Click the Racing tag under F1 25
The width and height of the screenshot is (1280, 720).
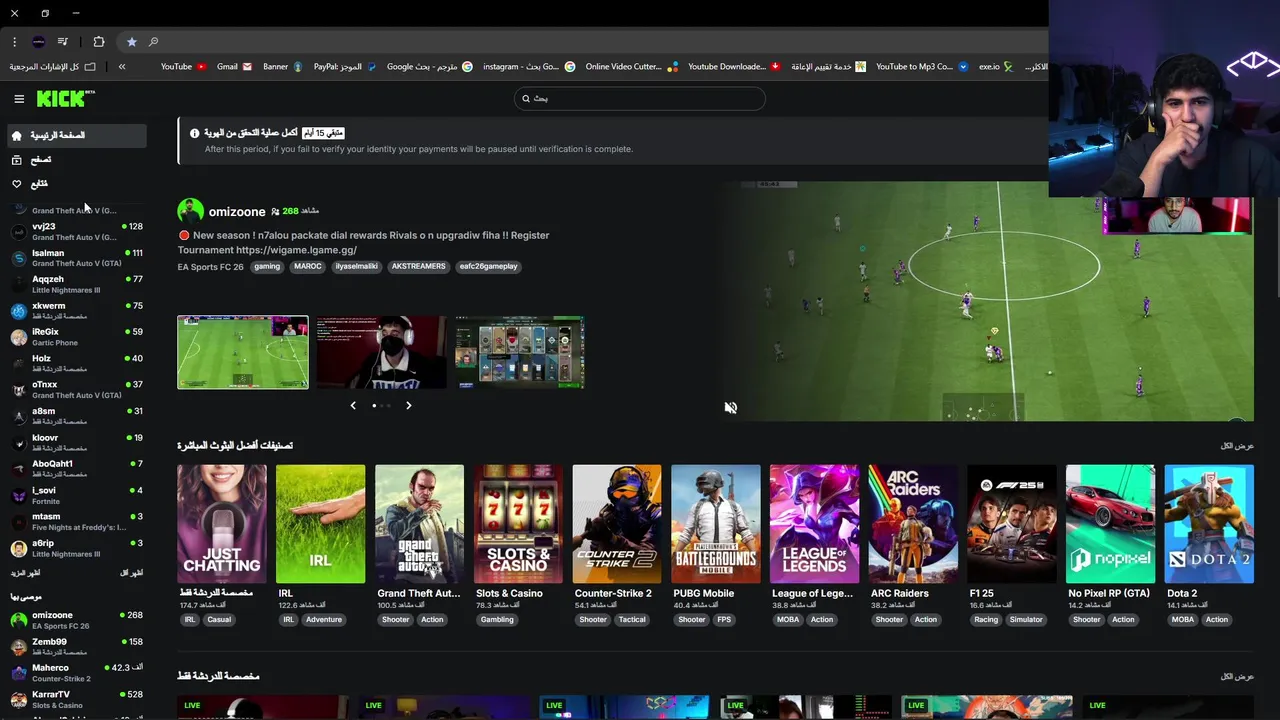(x=986, y=620)
